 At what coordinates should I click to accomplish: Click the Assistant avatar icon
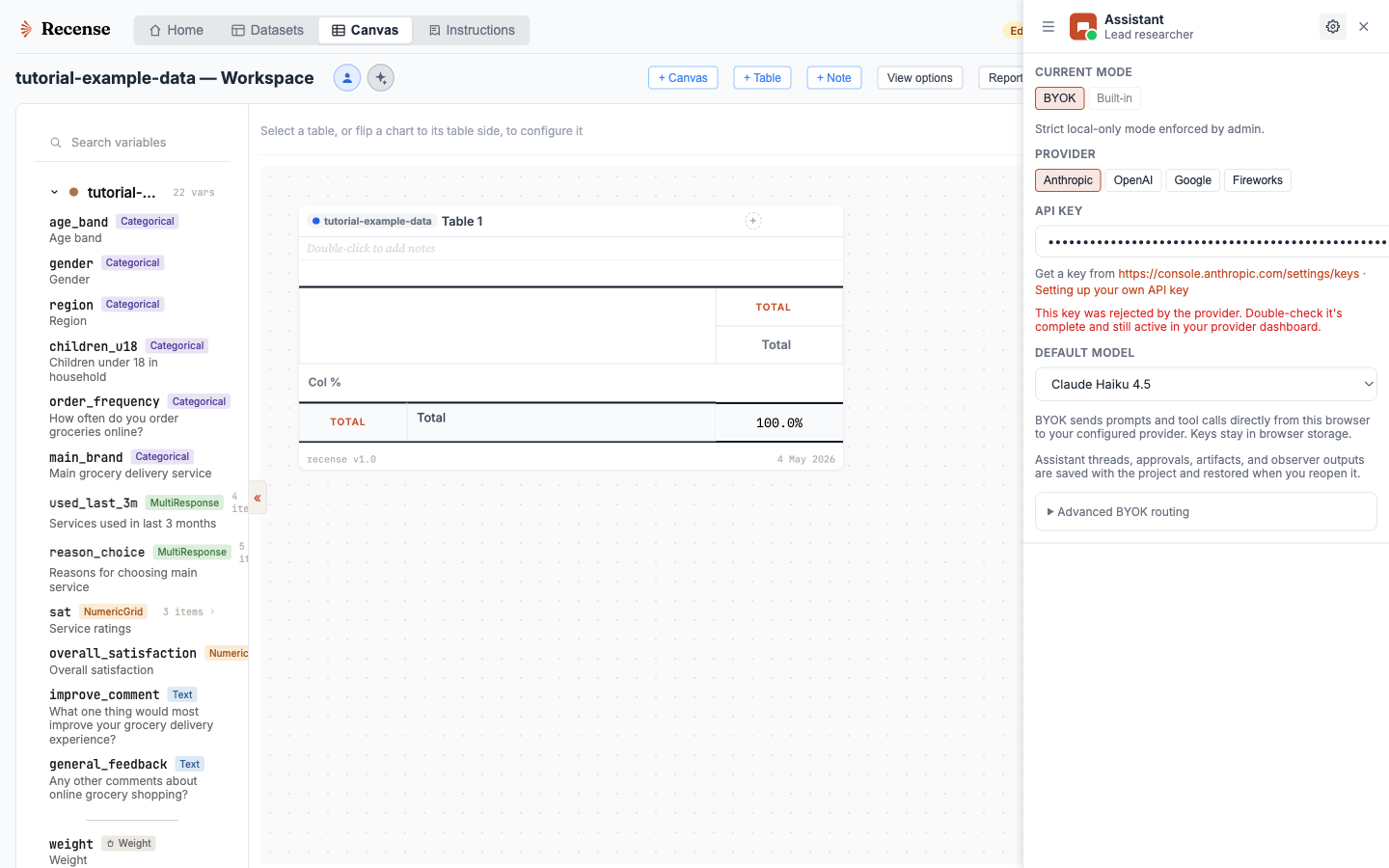(1083, 27)
